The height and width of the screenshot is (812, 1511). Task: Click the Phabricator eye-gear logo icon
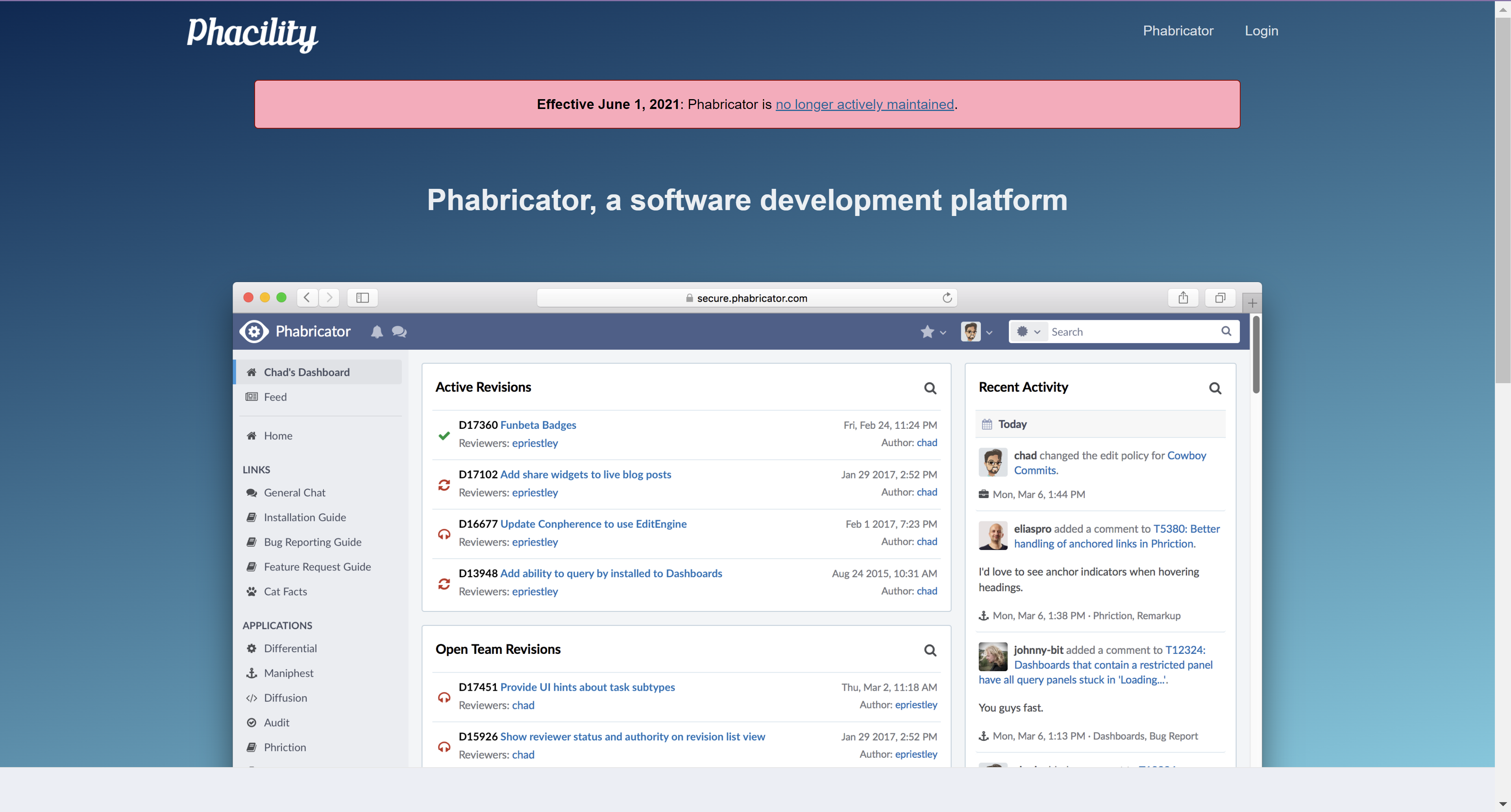(254, 332)
